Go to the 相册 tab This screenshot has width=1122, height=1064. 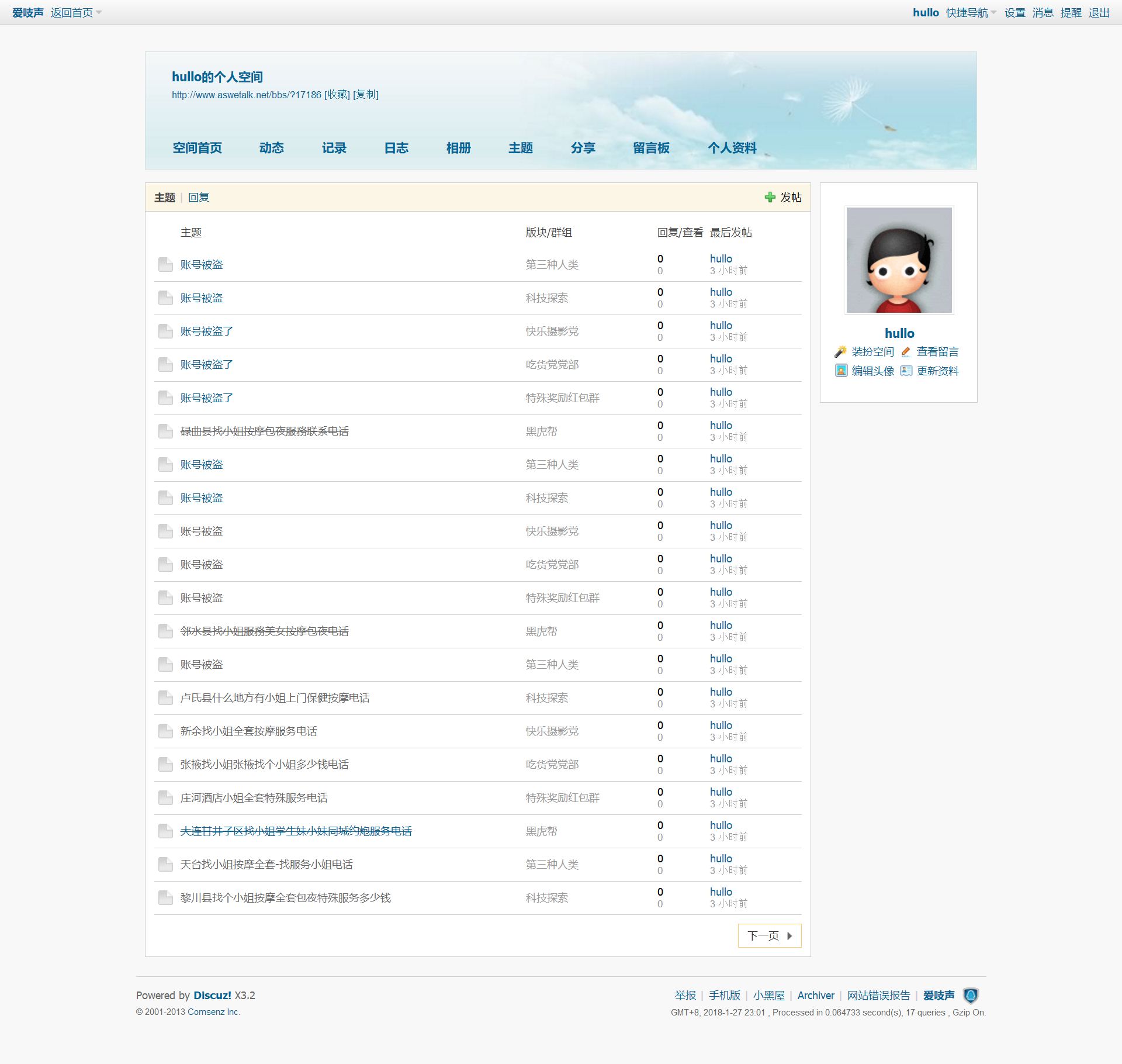click(459, 148)
